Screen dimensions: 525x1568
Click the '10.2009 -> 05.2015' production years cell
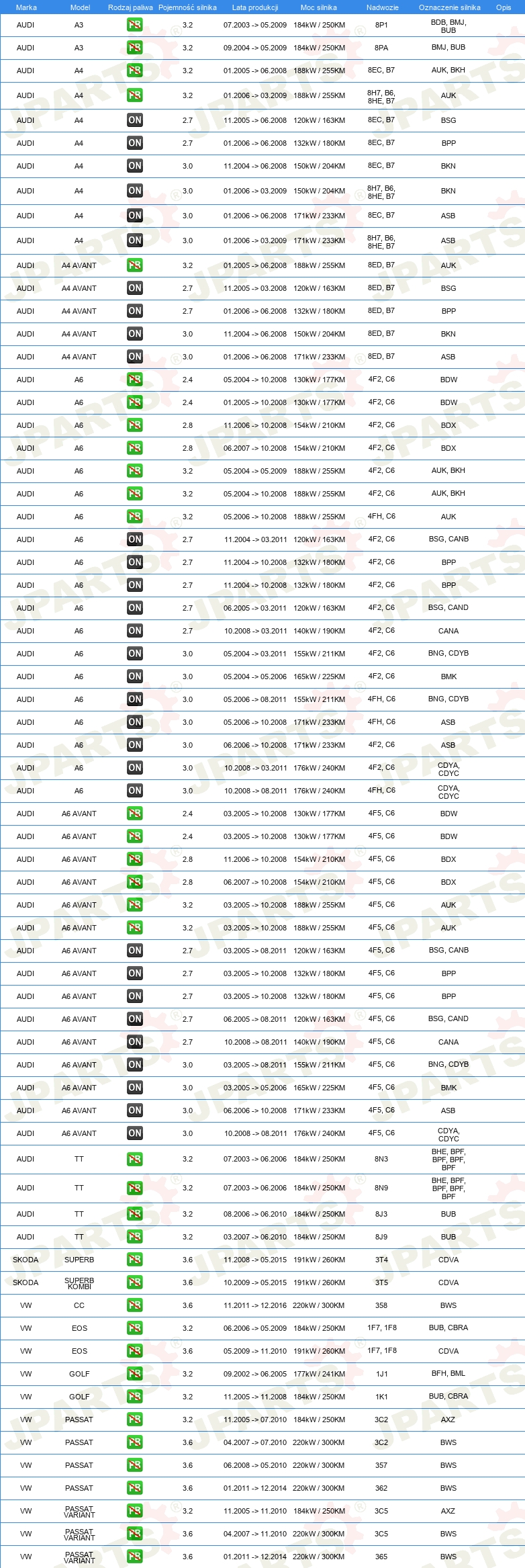(255, 1282)
